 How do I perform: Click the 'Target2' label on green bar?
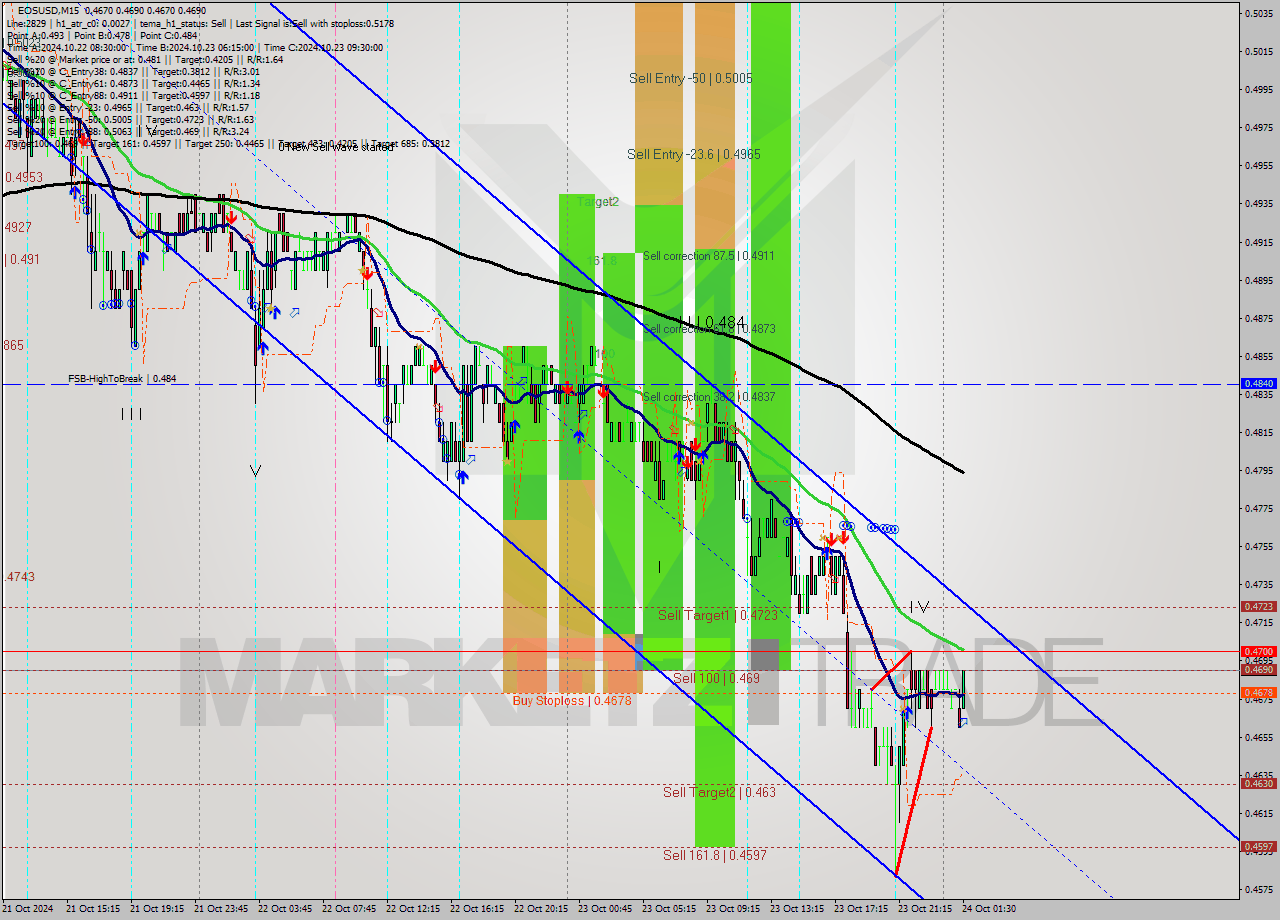pyautogui.click(x=598, y=202)
